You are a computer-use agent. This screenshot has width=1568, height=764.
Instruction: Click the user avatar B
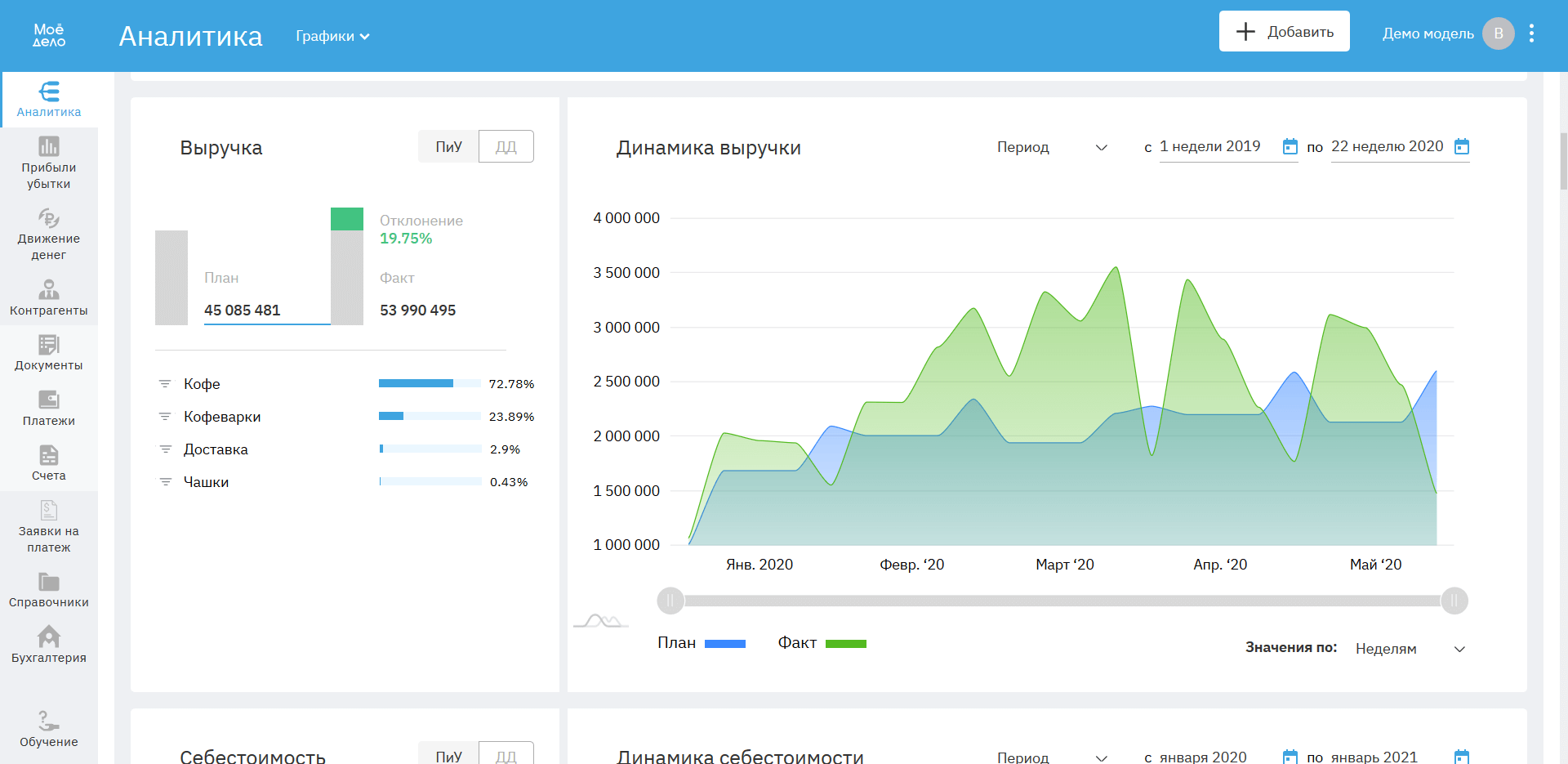[x=1498, y=34]
